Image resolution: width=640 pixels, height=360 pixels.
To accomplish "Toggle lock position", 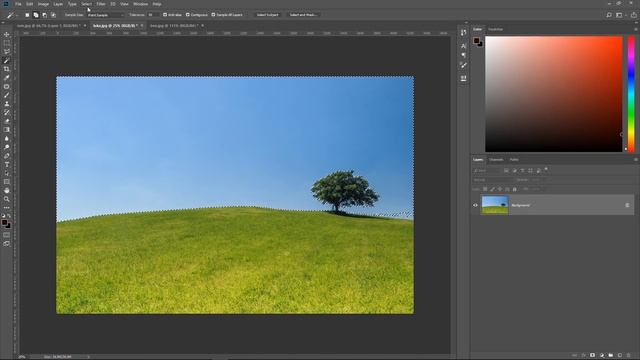I will (500, 189).
